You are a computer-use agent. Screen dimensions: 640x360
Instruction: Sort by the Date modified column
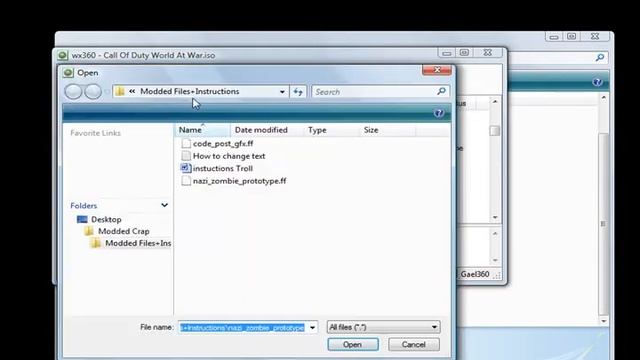[267, 130]
